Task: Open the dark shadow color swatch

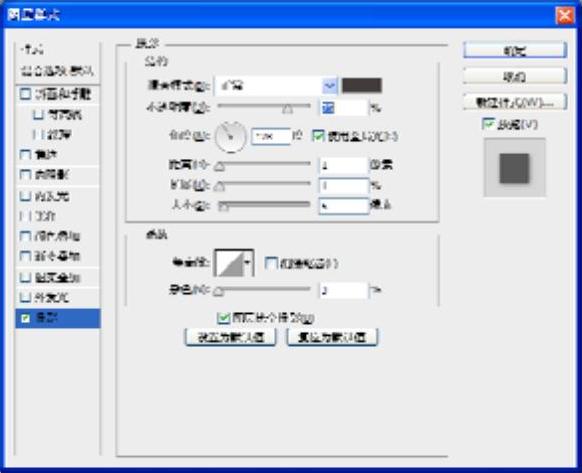Action: coord(362,85)
